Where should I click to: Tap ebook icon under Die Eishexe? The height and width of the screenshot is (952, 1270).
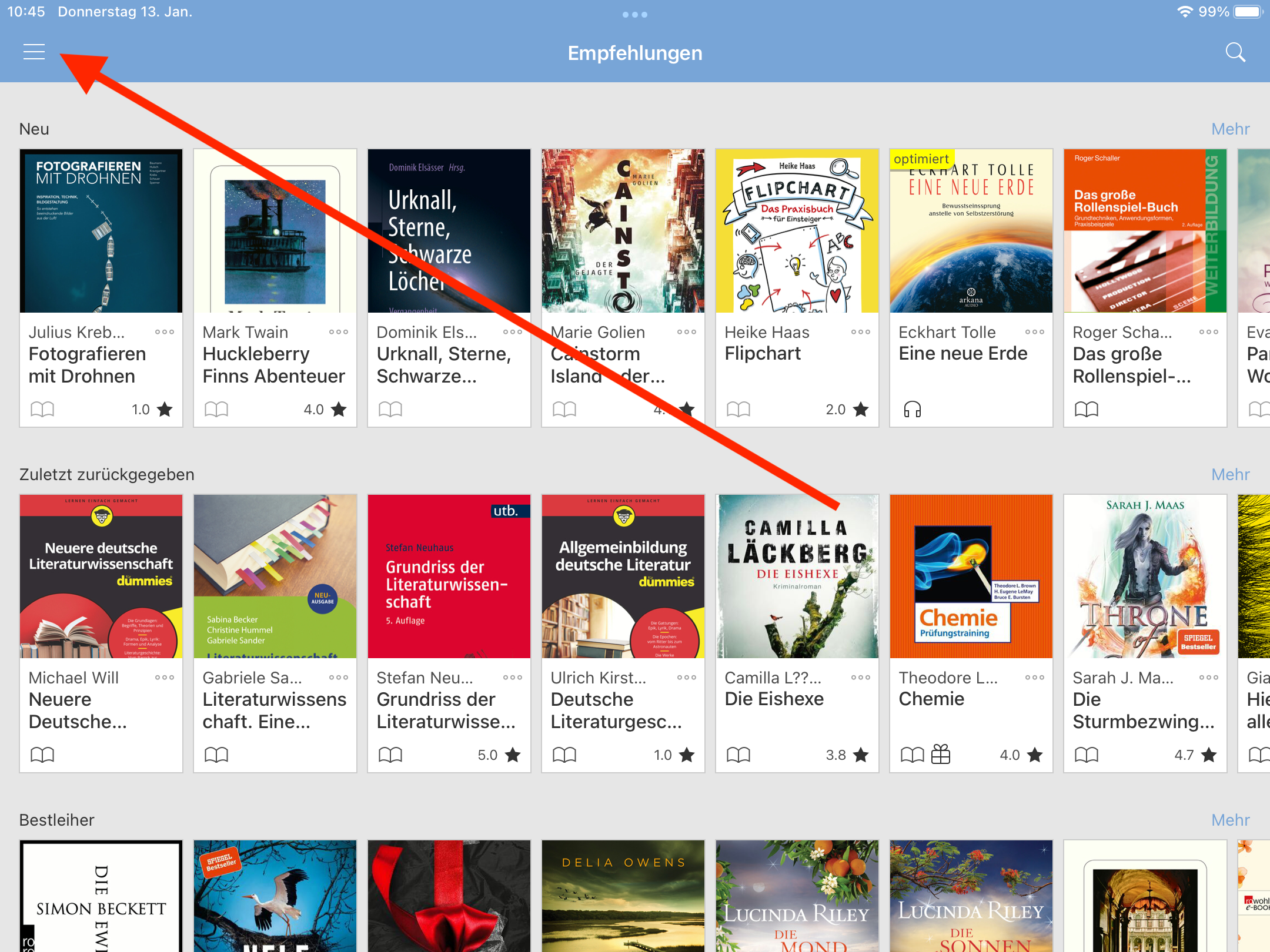click(x=738, y=754)
